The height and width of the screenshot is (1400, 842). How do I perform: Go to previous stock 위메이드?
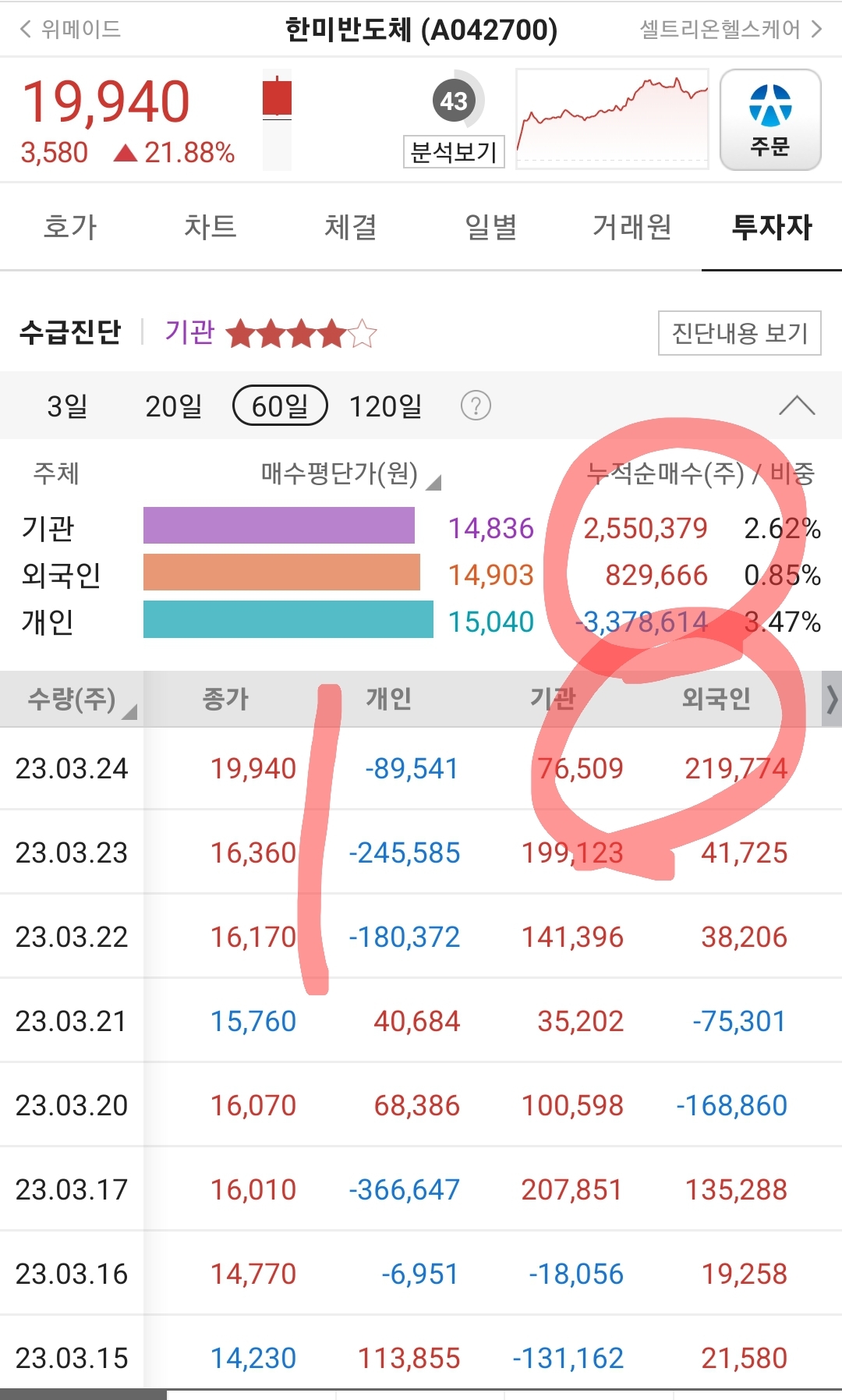coord(70,30)
